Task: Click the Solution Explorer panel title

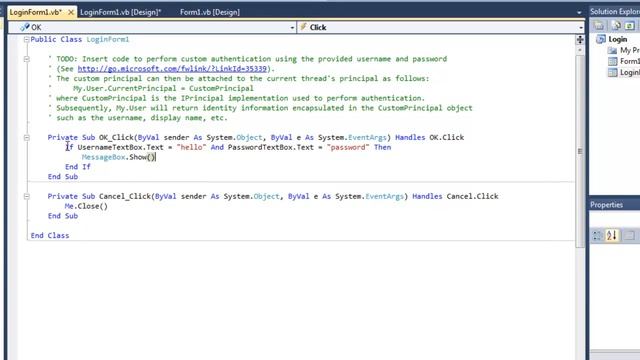Action: (615, 12)
